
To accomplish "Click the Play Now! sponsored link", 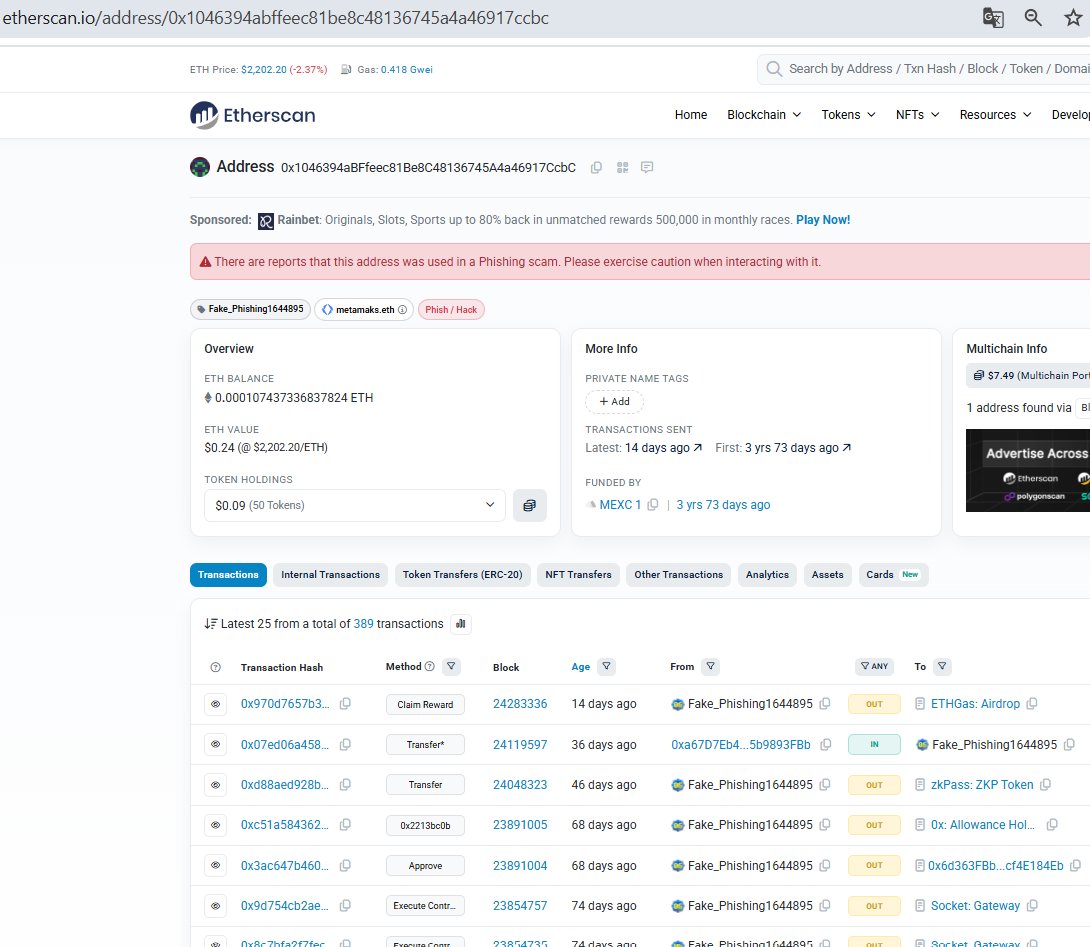I will (x=823, y=220).
